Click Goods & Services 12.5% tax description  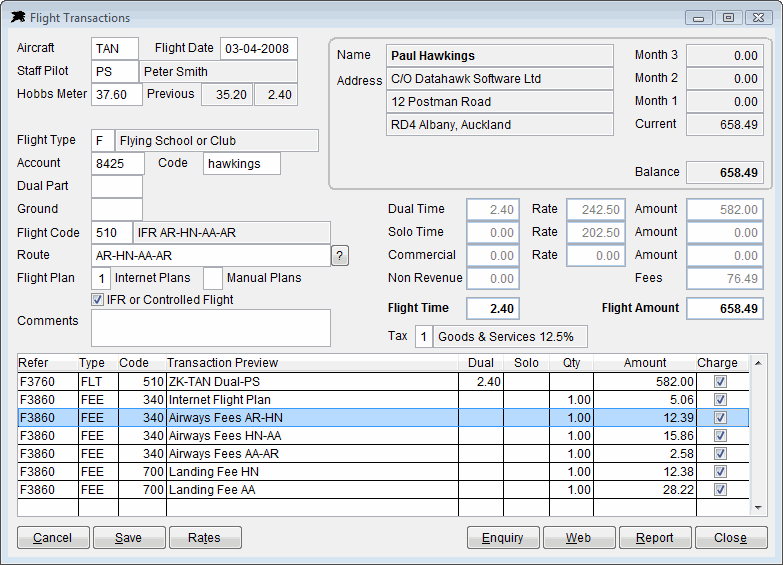[510, 336]
